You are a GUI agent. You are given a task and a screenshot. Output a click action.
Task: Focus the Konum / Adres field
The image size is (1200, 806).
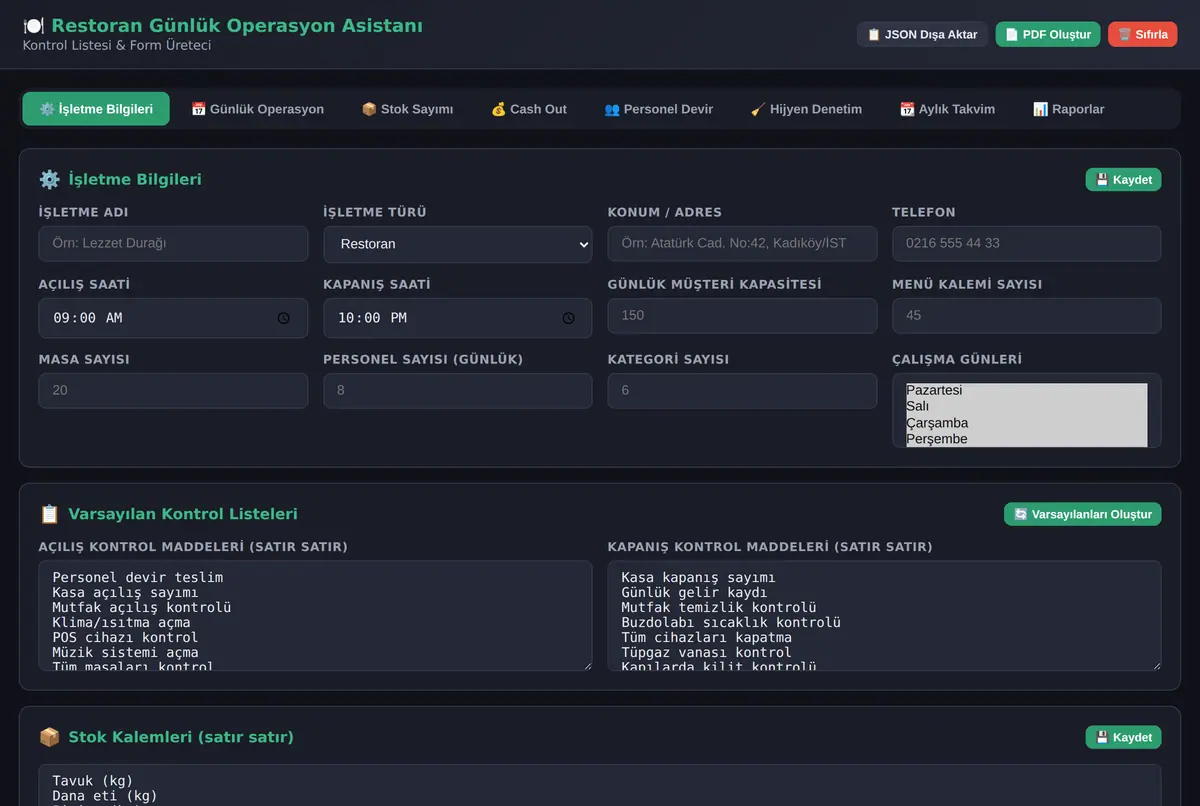(742, 244)
